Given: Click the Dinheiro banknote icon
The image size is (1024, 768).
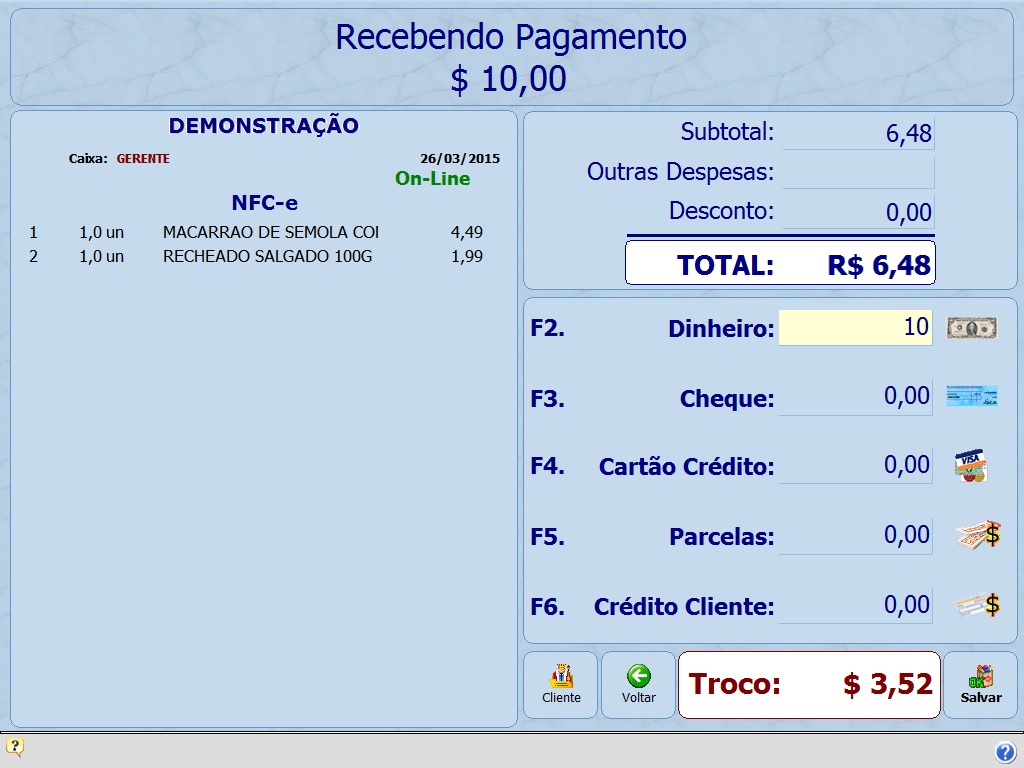Looking at the screenshot, I should (972, 327).
